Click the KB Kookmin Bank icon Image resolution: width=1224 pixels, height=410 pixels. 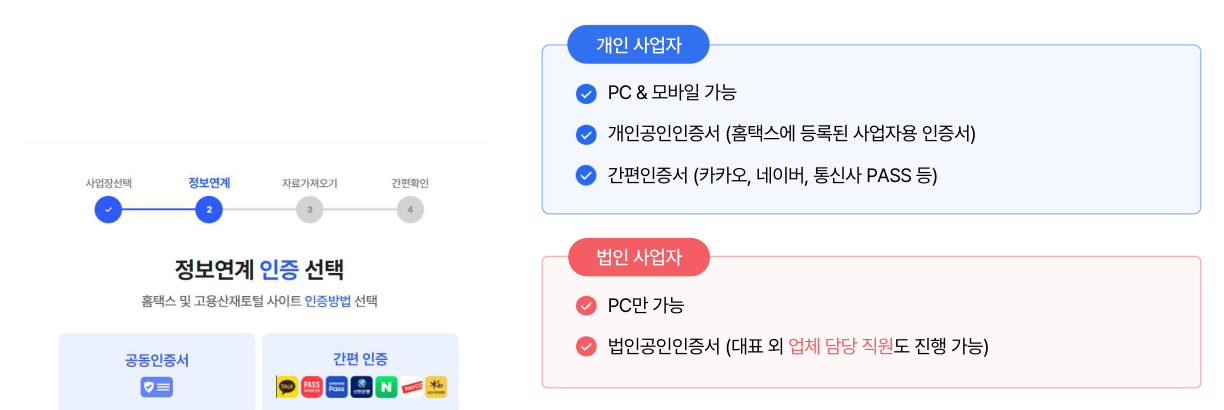(436, 386)
